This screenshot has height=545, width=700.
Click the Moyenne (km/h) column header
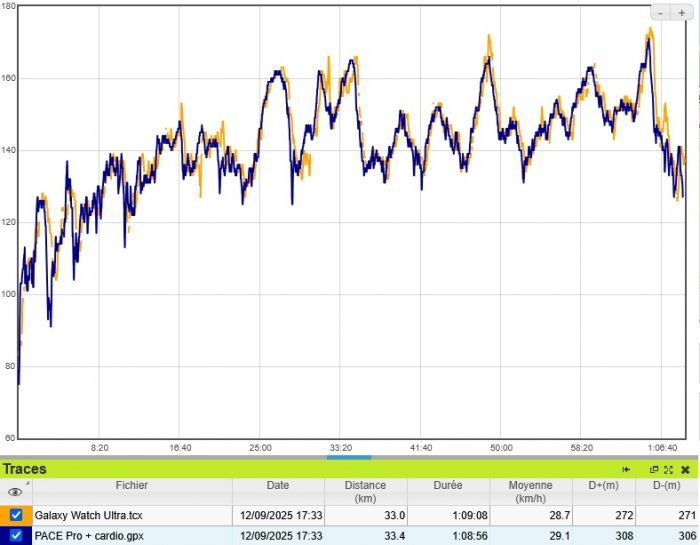pyautogui.click(x=533, y=491)
